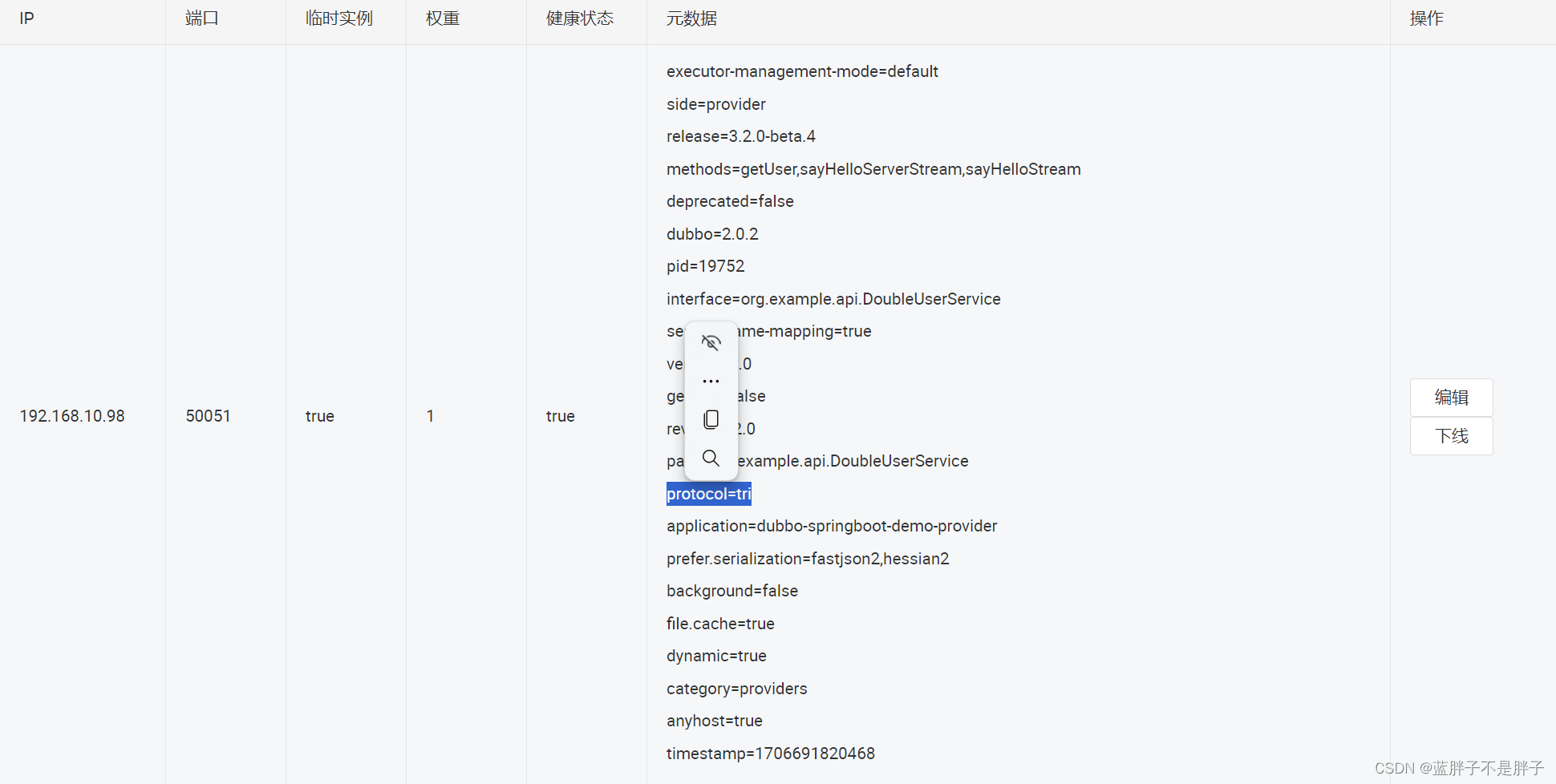Click the pid=19752 metadata line
Screen dimensions: 1556x784
point(706,266)
